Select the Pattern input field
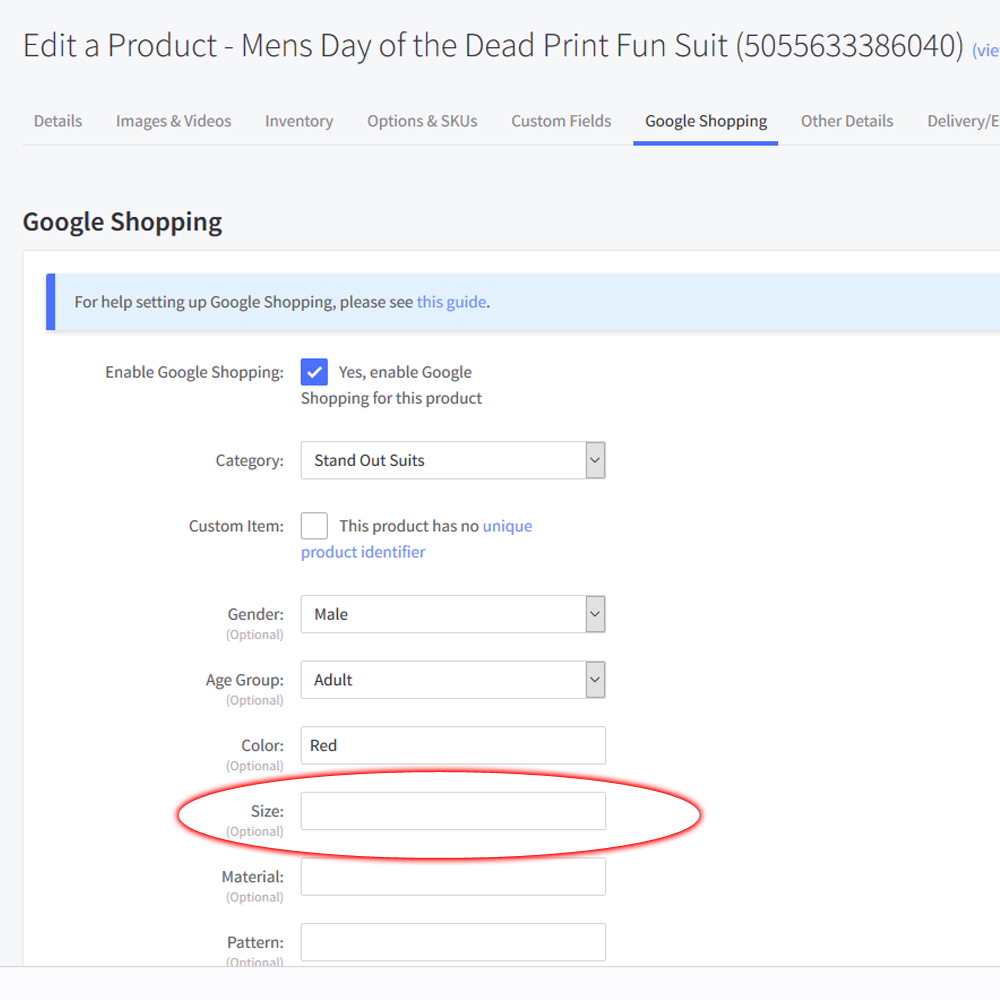The width and height of the screenshot is (1000, 1000). click(x=453, y=942)
